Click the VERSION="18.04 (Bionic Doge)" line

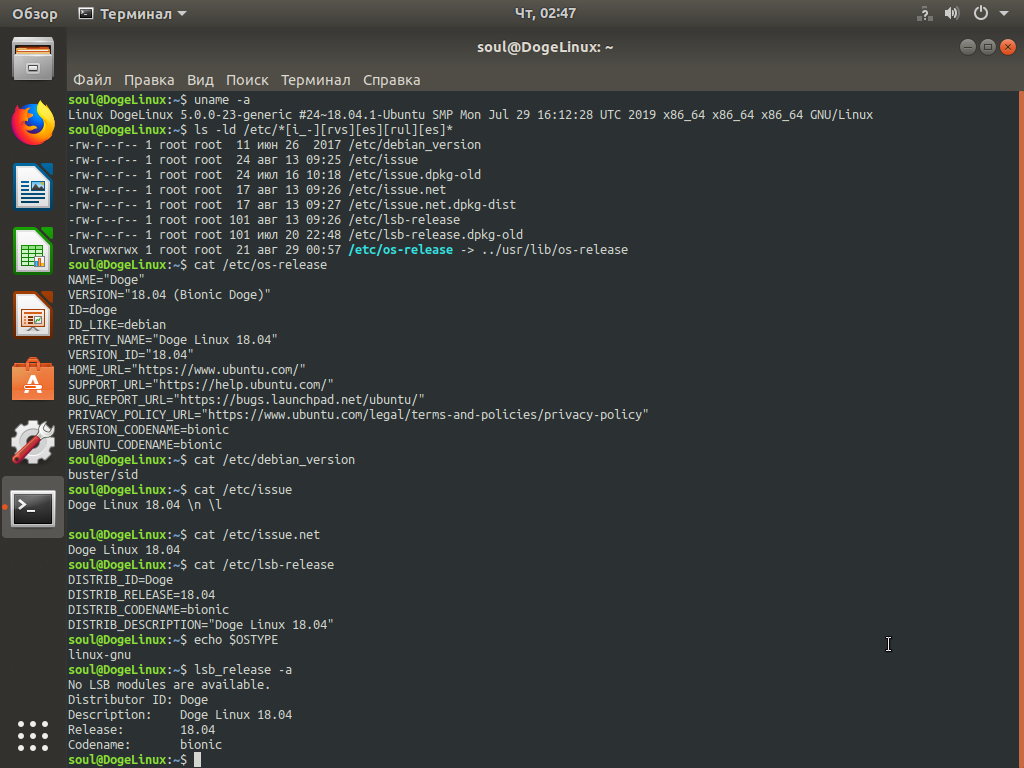click(x=169, y=295)
